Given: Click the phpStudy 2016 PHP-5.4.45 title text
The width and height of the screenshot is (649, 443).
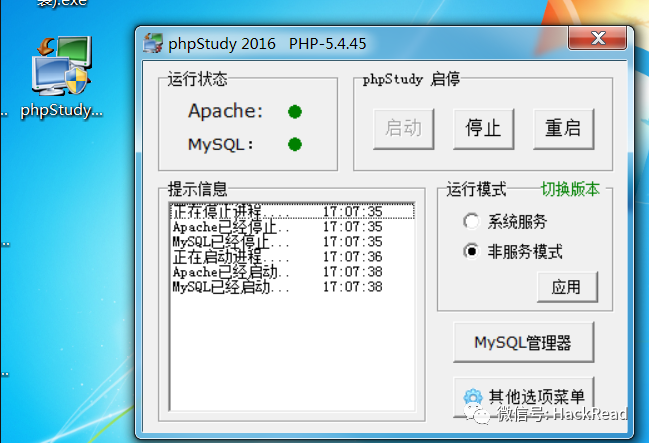Looking at the screenshot, I should point(267,43).
